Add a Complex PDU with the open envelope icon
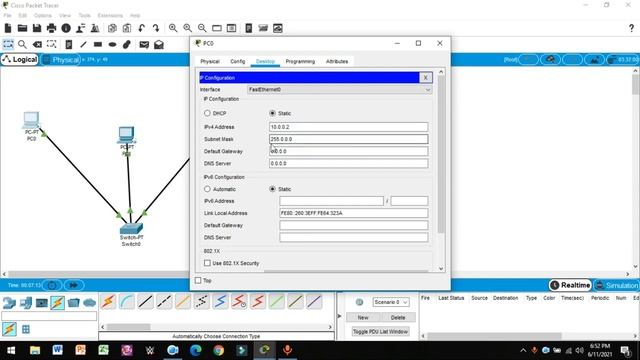Image resolution: width=640 pixels, height=360 pixels. pyautogui.click(x=159, y=44)
